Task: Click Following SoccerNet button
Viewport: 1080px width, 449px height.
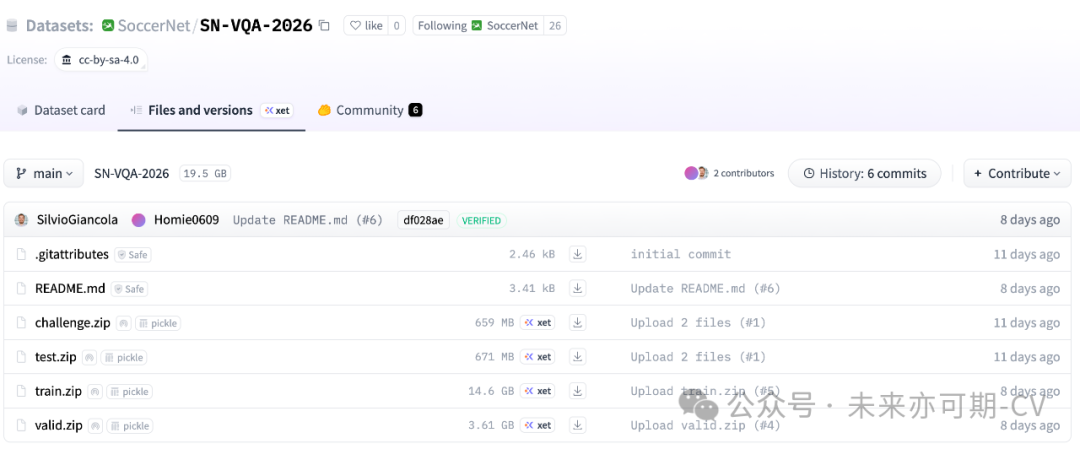Action: (x=478, y=25)
